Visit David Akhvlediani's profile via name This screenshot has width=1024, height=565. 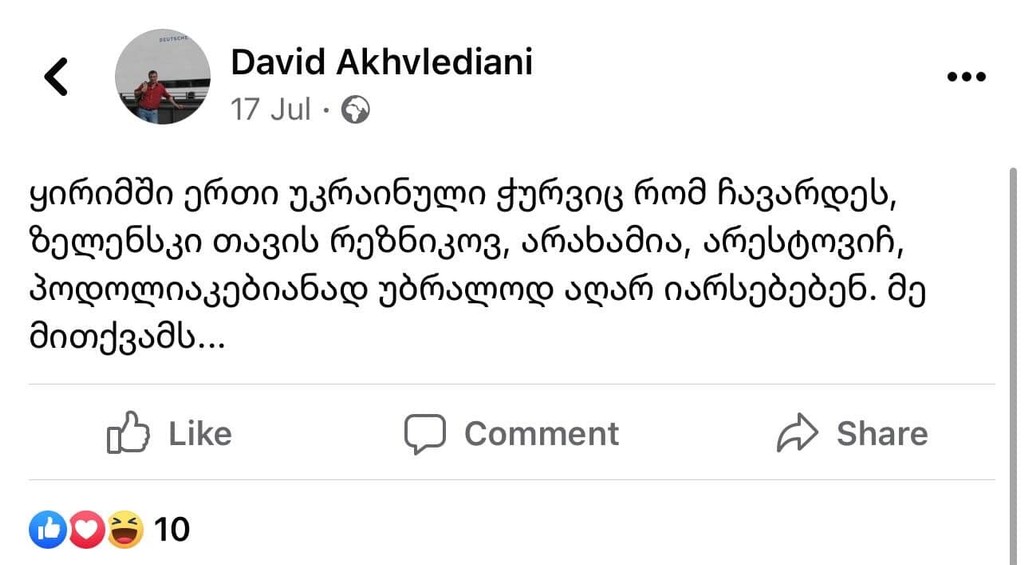381,62
